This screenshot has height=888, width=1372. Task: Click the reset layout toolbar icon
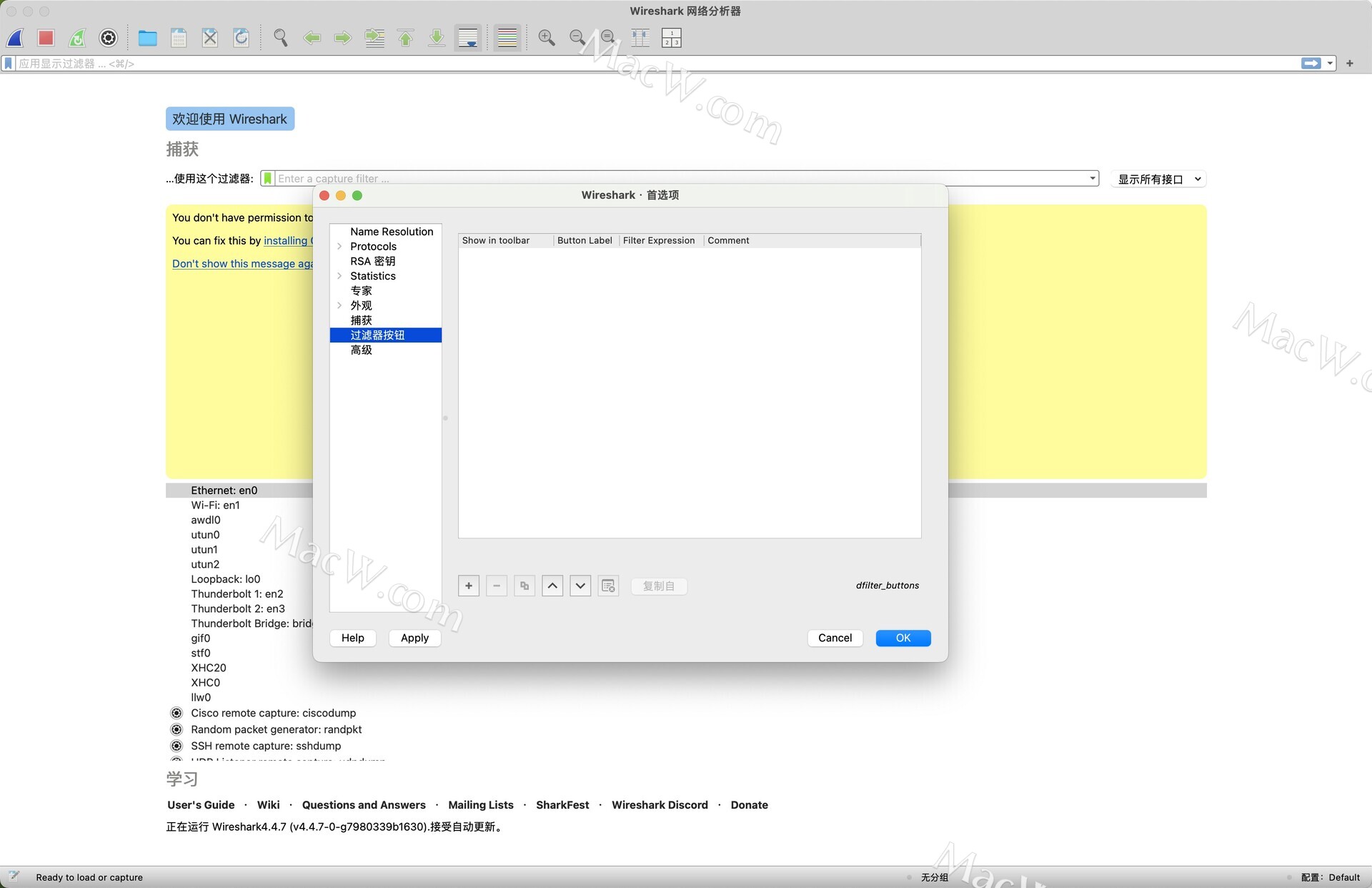click(x=672, y=37)
